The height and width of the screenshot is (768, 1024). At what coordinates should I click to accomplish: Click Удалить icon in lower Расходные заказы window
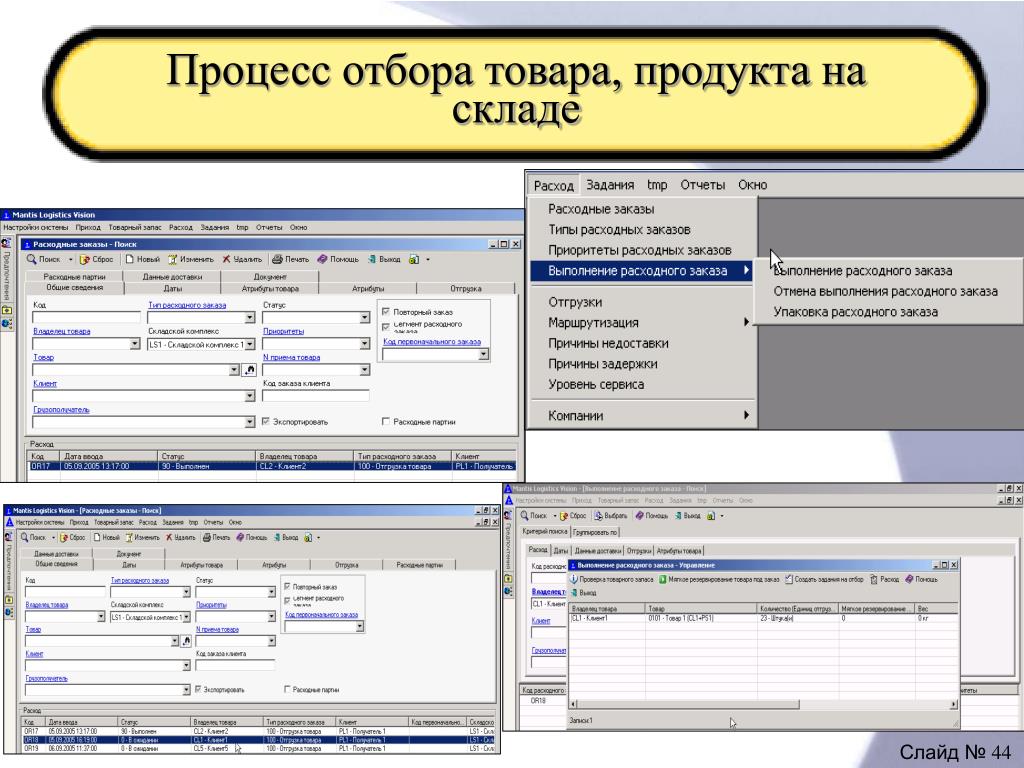tap(168, 537)
